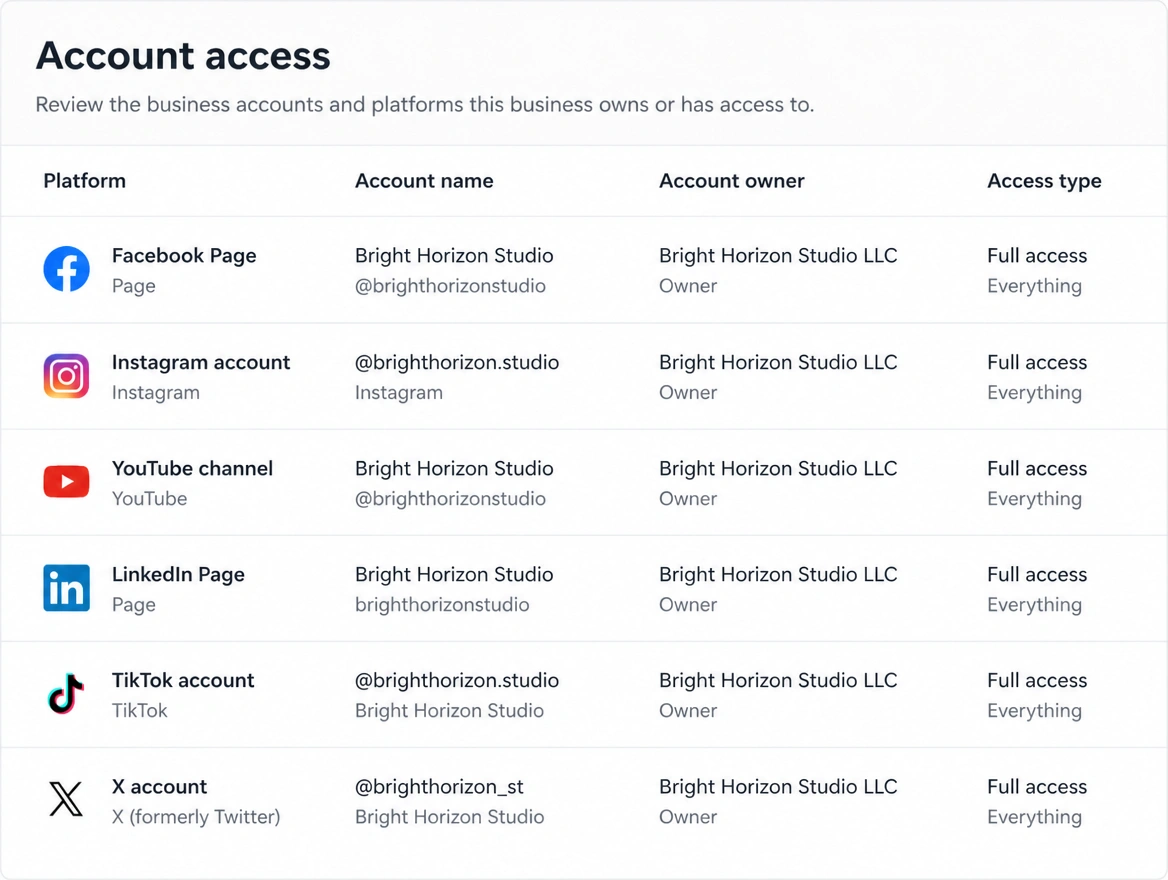Click the Facebook logo icon
This screenshot has width=1168, height=880.
pyautogui.click(x=66, y=269)
